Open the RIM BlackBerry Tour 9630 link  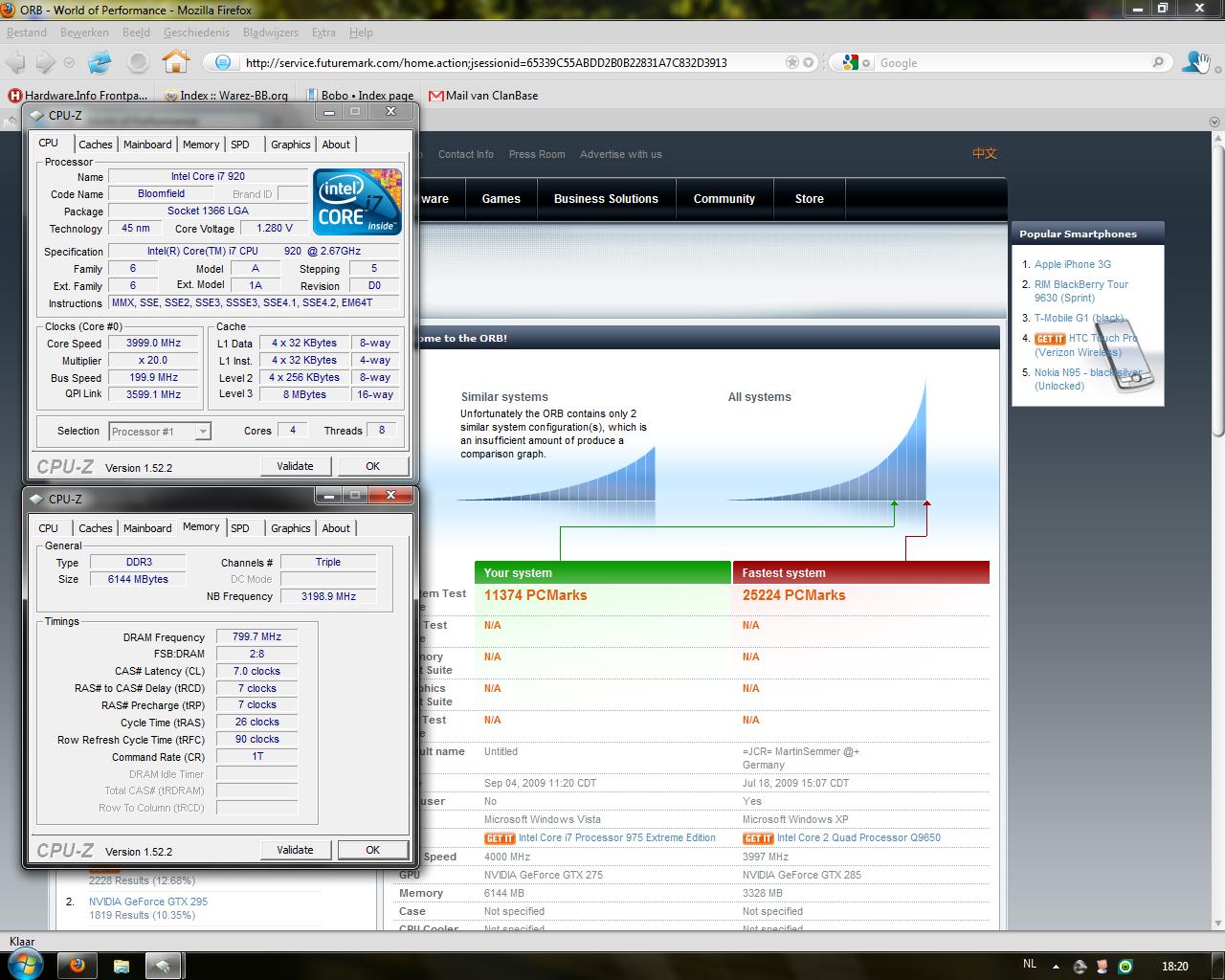click(1081, 291)
